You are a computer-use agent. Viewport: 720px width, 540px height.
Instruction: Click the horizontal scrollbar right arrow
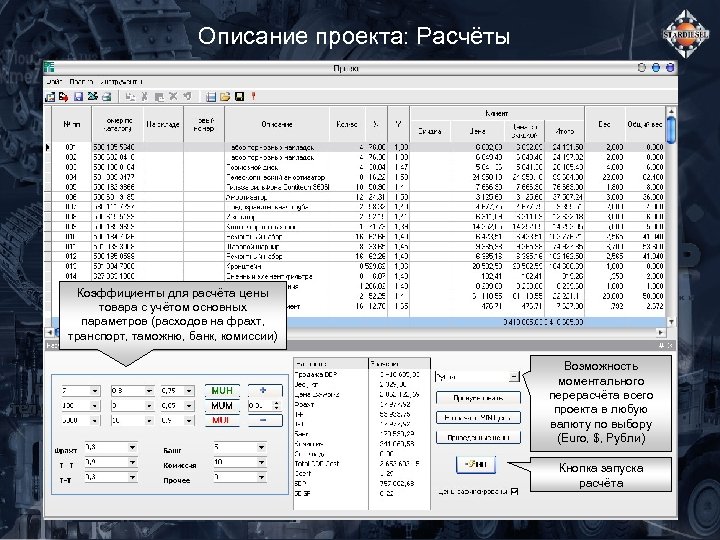[661, 332]
